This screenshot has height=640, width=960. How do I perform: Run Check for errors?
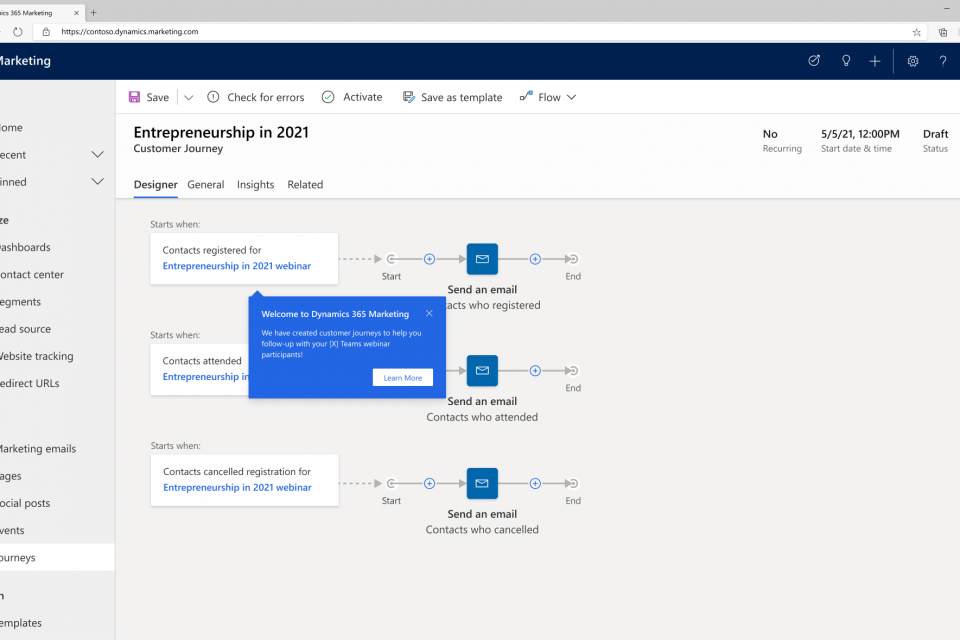[256, 97]
